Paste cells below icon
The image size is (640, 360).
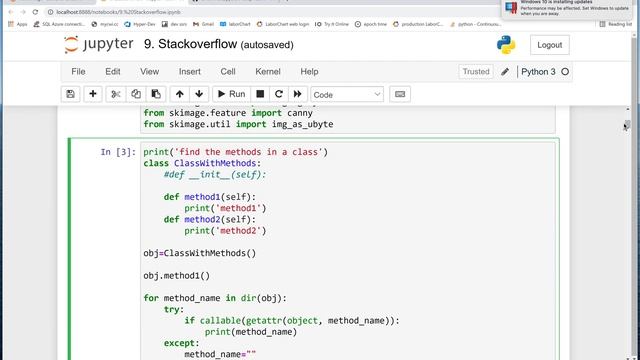(156, 94)
